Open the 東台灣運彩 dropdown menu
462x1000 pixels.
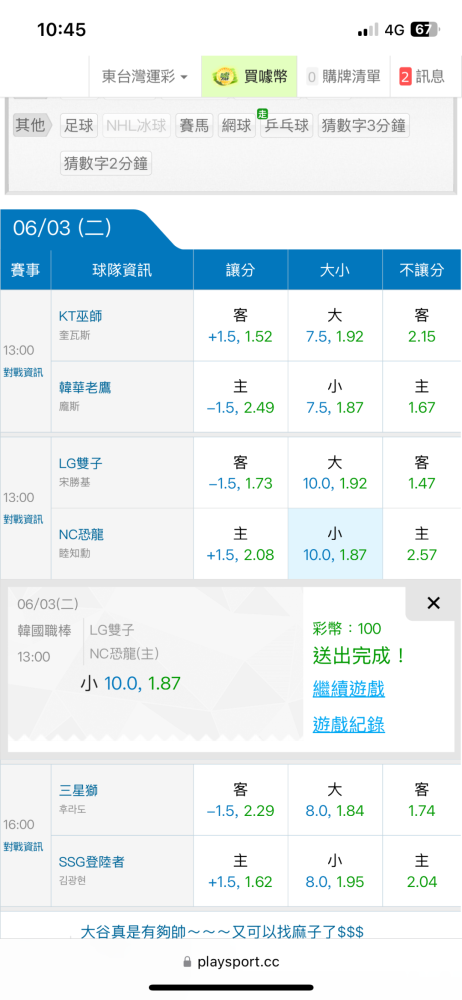pyautogui.click(x=145, y=77)
